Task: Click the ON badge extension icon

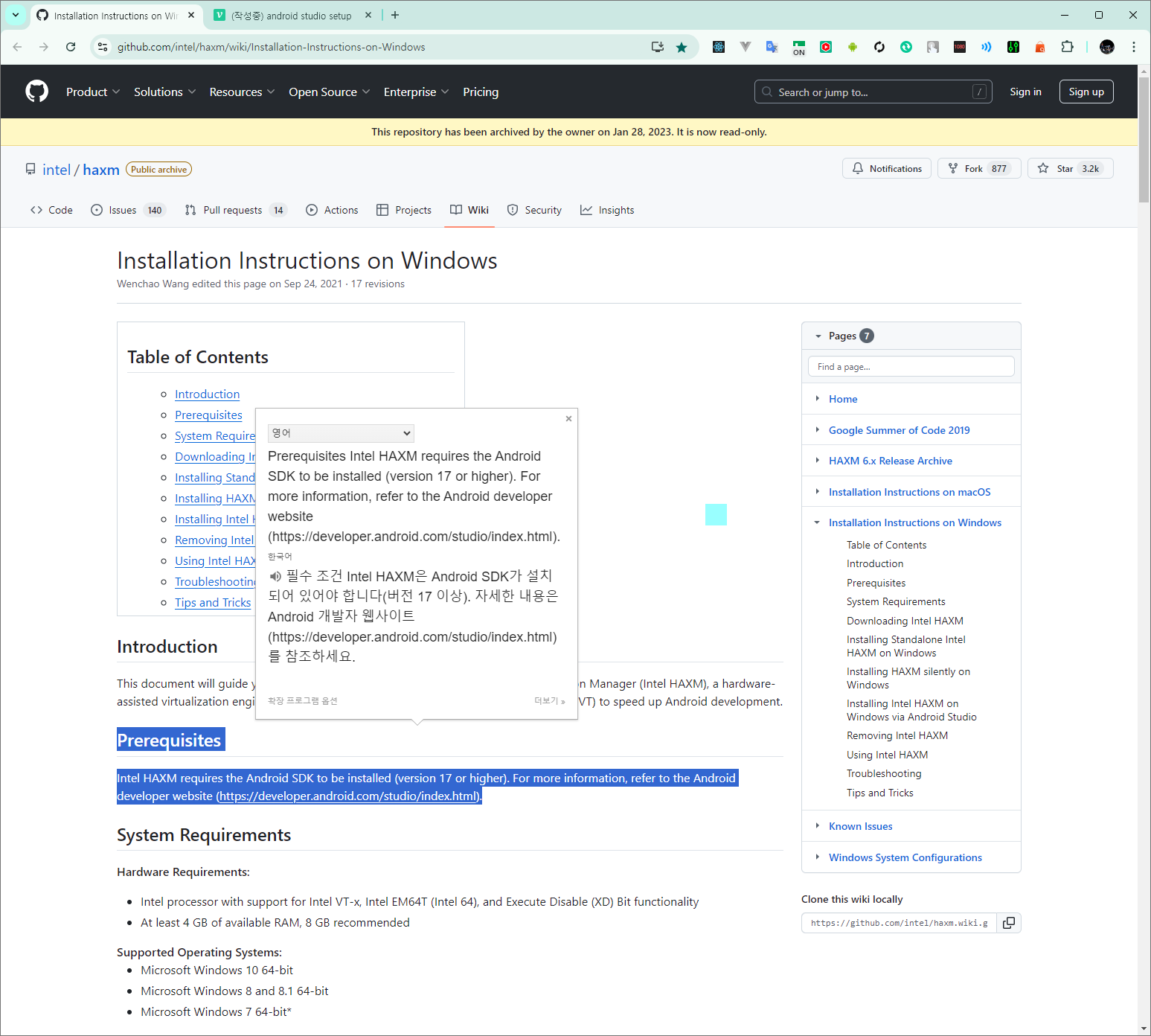Action: tap(799, 48)
